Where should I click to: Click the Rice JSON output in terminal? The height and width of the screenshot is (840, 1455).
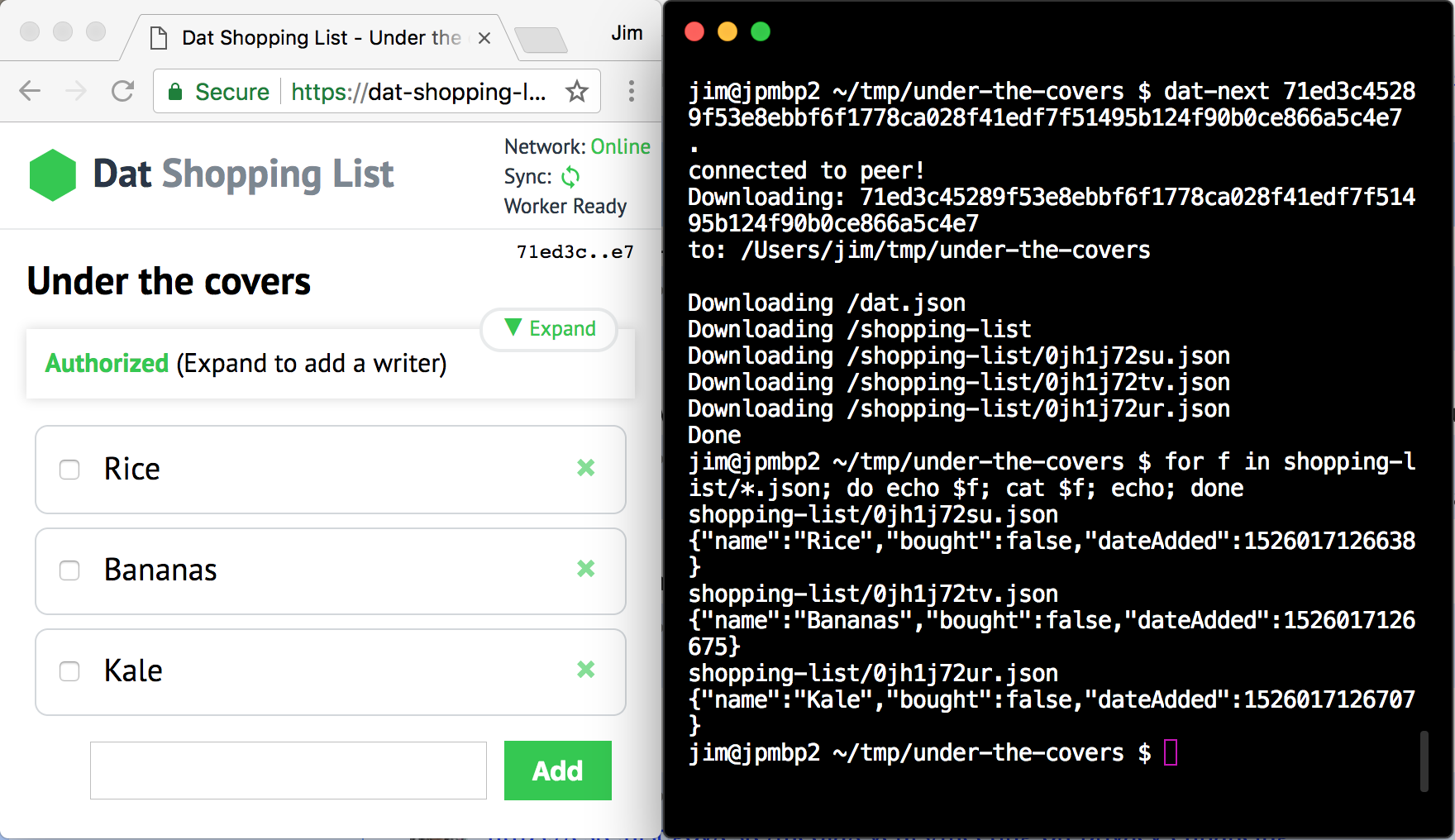click(x=1052, y=553)
